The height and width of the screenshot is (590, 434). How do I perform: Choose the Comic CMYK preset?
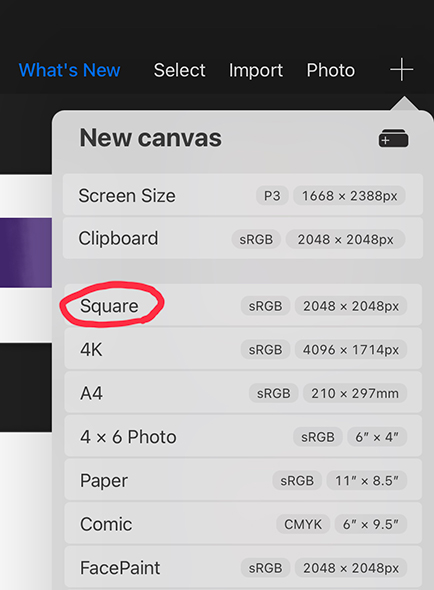(243, 523)
